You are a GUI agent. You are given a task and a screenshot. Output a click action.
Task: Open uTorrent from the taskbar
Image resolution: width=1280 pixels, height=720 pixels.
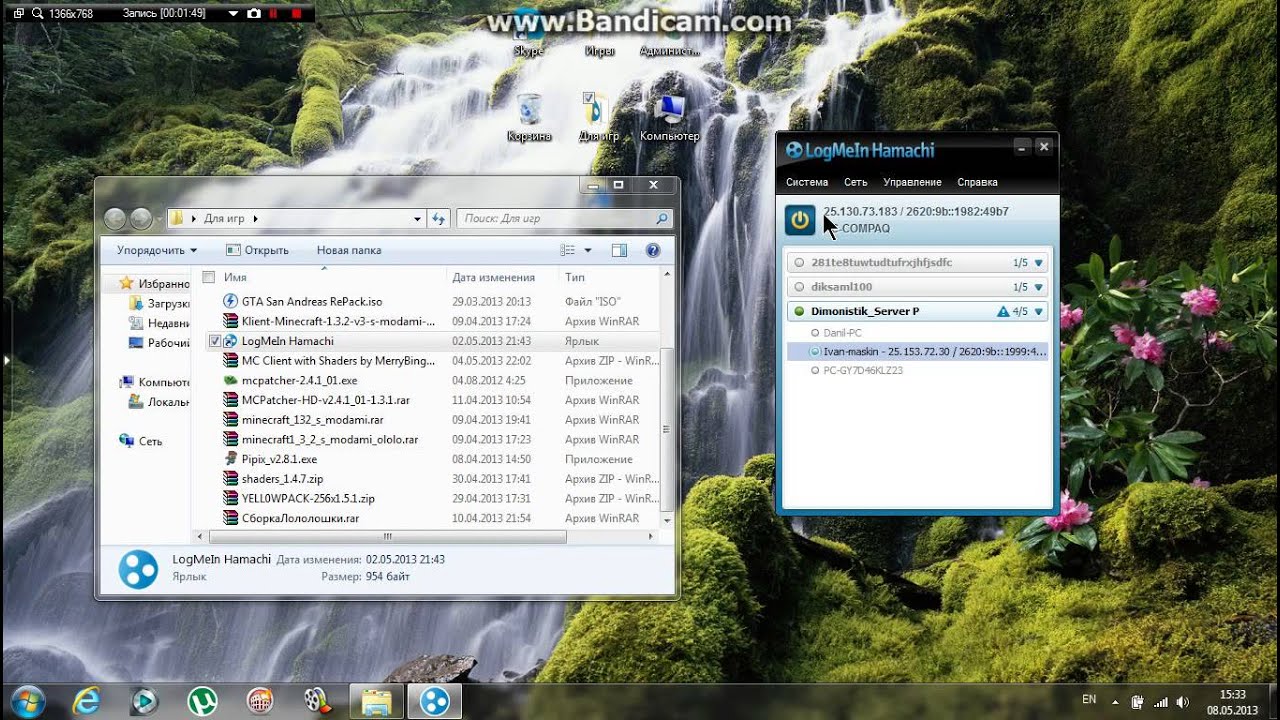pos(203,701)
